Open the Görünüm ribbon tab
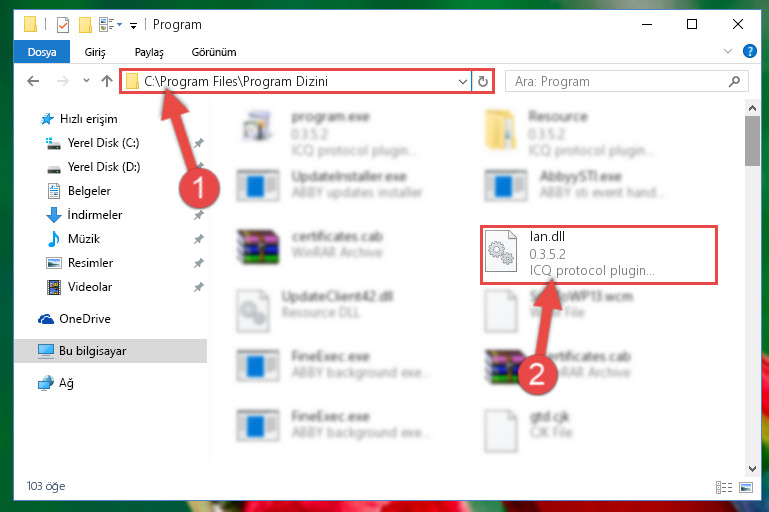Image resolution: width=769 pixels, height=512 pixels. (x=214, y=52)
